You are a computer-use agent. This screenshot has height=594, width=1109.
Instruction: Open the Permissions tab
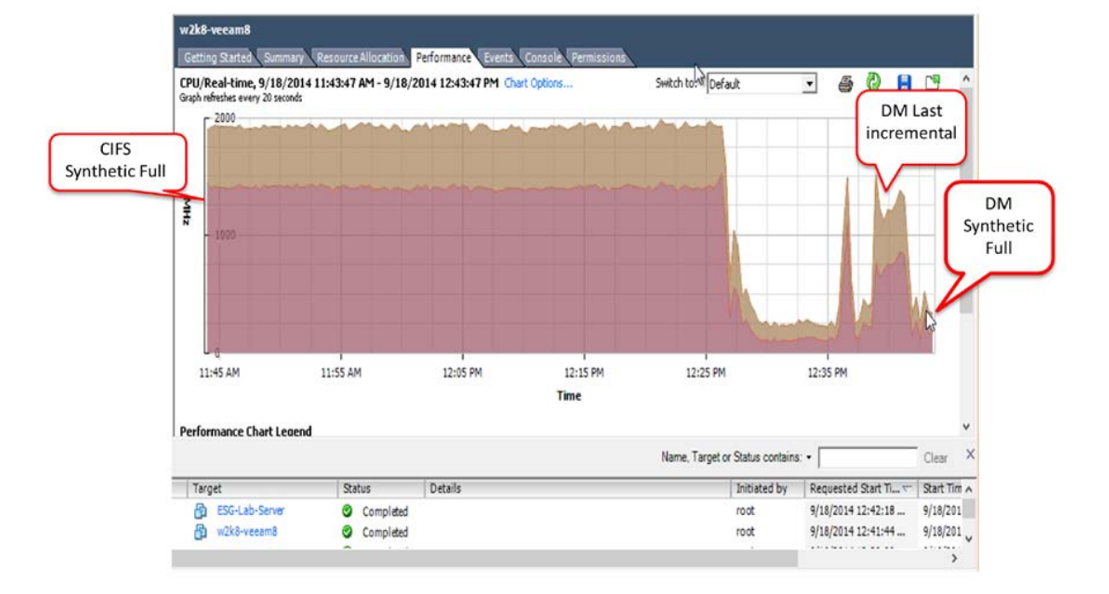tap(598, 57)
